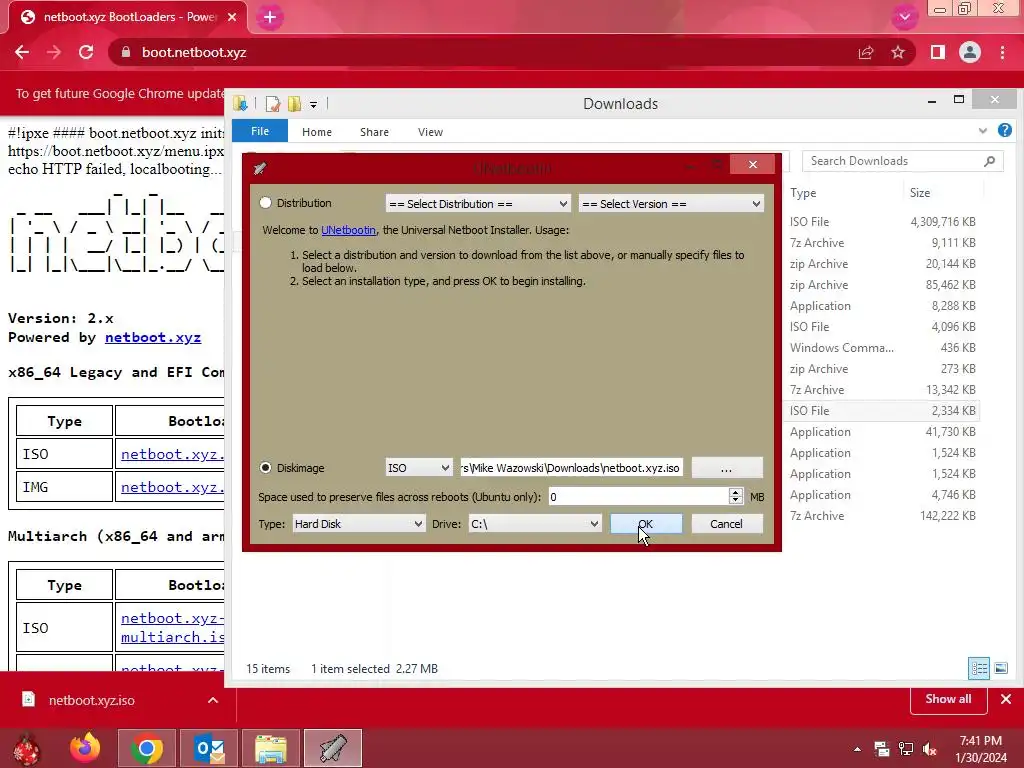Click the search magnifier icon in Downloads
1024x768 pixels.
pos(989,161)
